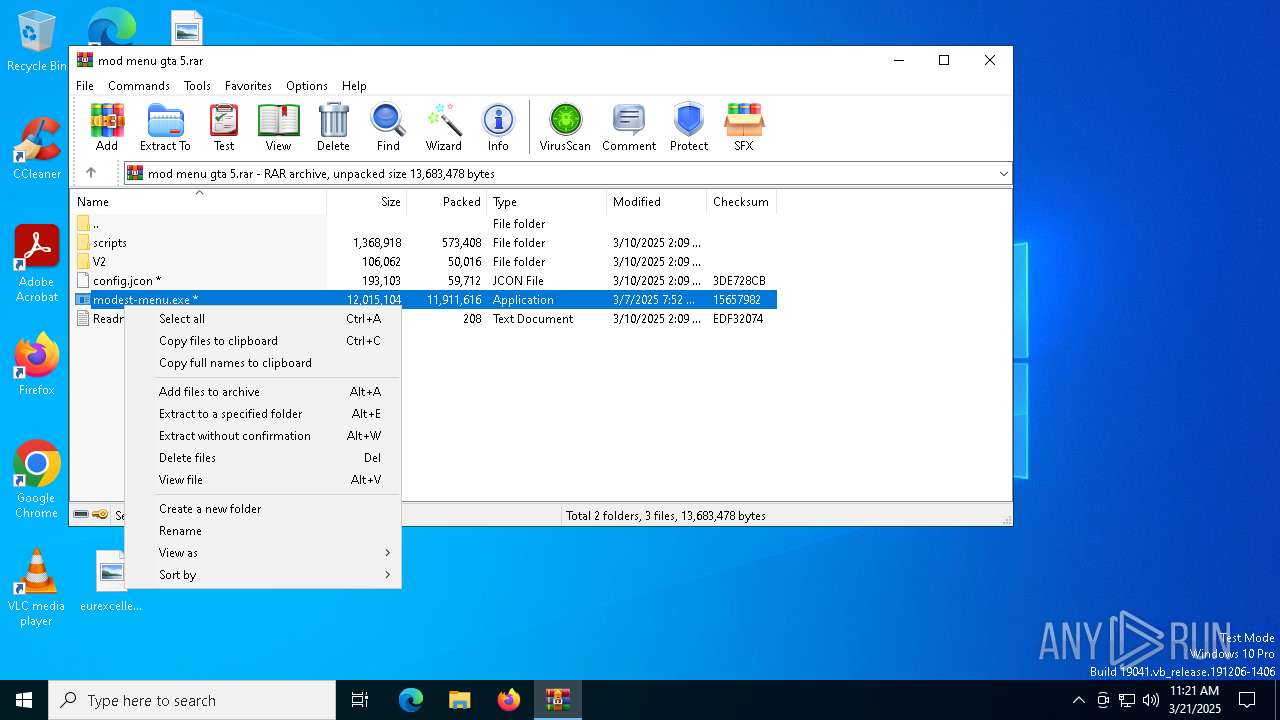The width and height of the screenshot is (1280, 720).
Task: Show hidden tray icons chevron
Action: [x=1078, y=700]
